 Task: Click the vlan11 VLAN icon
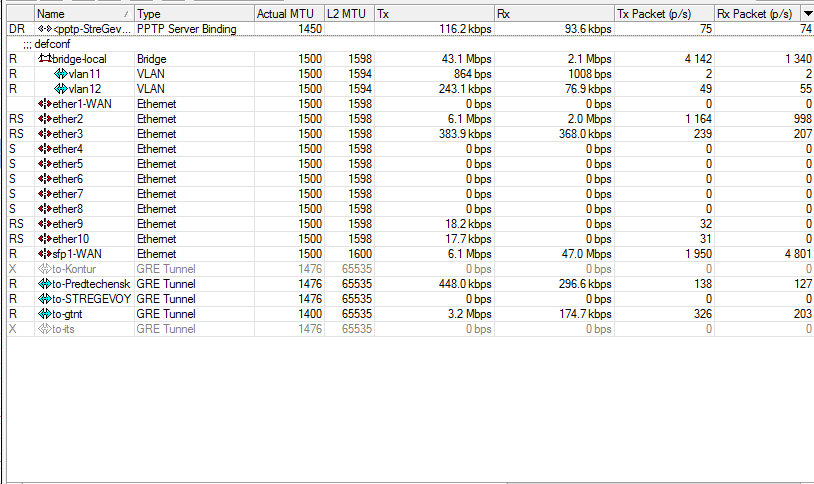point(61,74)
